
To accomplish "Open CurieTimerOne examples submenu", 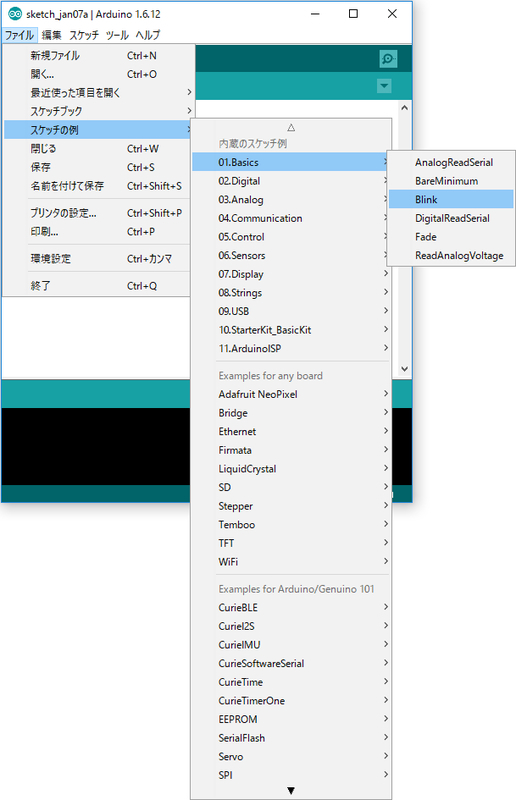I will coord(291,701).
